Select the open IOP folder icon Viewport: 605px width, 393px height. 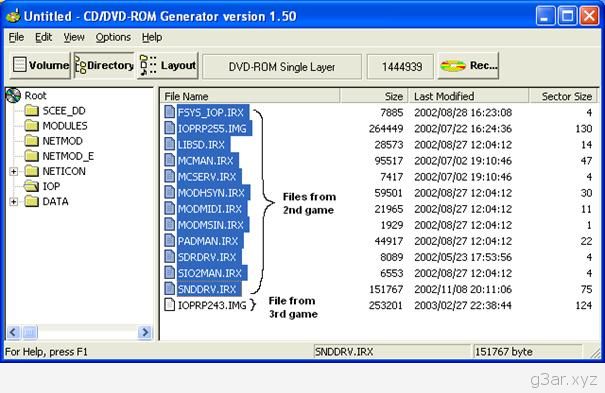tap(31, 186)
